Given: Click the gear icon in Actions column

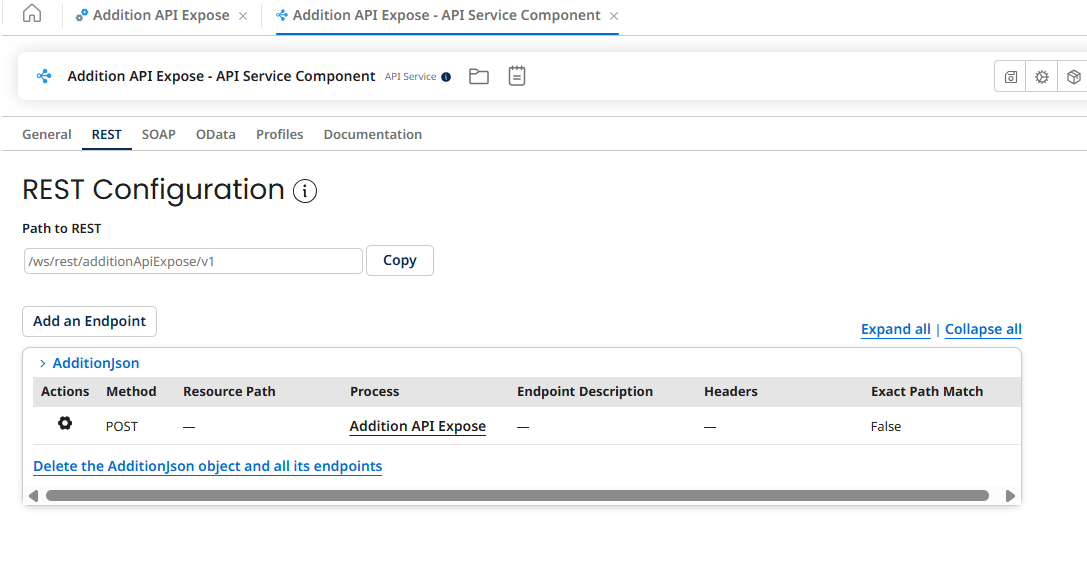Looking at the screenshot, I should [65, 424].
